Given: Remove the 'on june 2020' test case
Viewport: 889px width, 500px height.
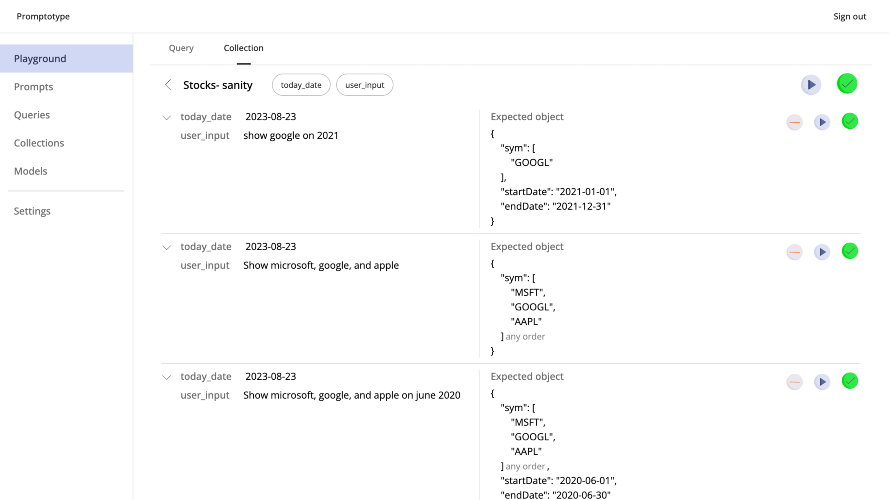Looking at the screenshot, I should pyautogui.click(x=794, y=382).
